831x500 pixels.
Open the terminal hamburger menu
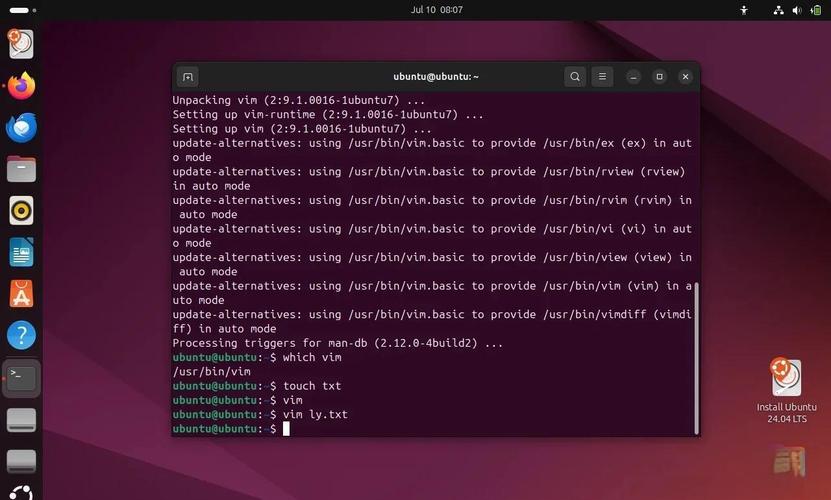[x=602, y=77]
